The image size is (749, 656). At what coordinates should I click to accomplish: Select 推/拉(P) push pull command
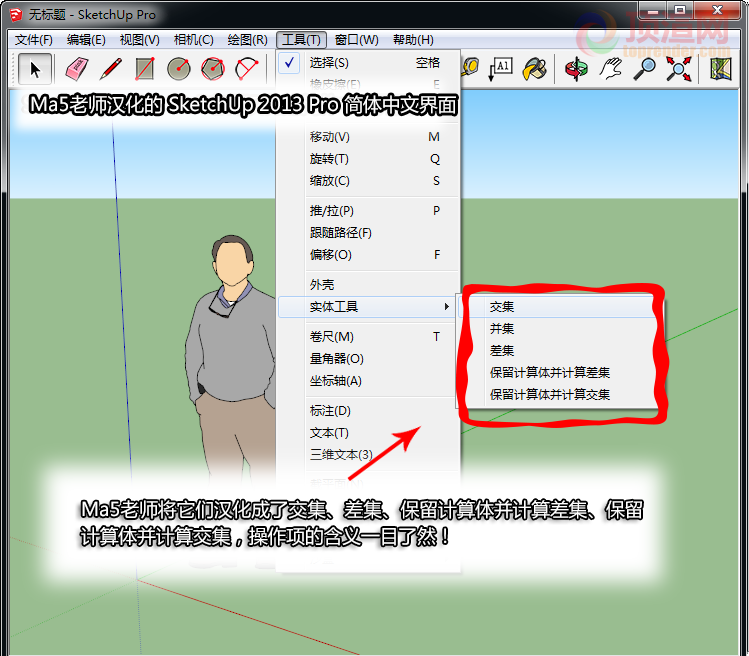pos(368,211)
